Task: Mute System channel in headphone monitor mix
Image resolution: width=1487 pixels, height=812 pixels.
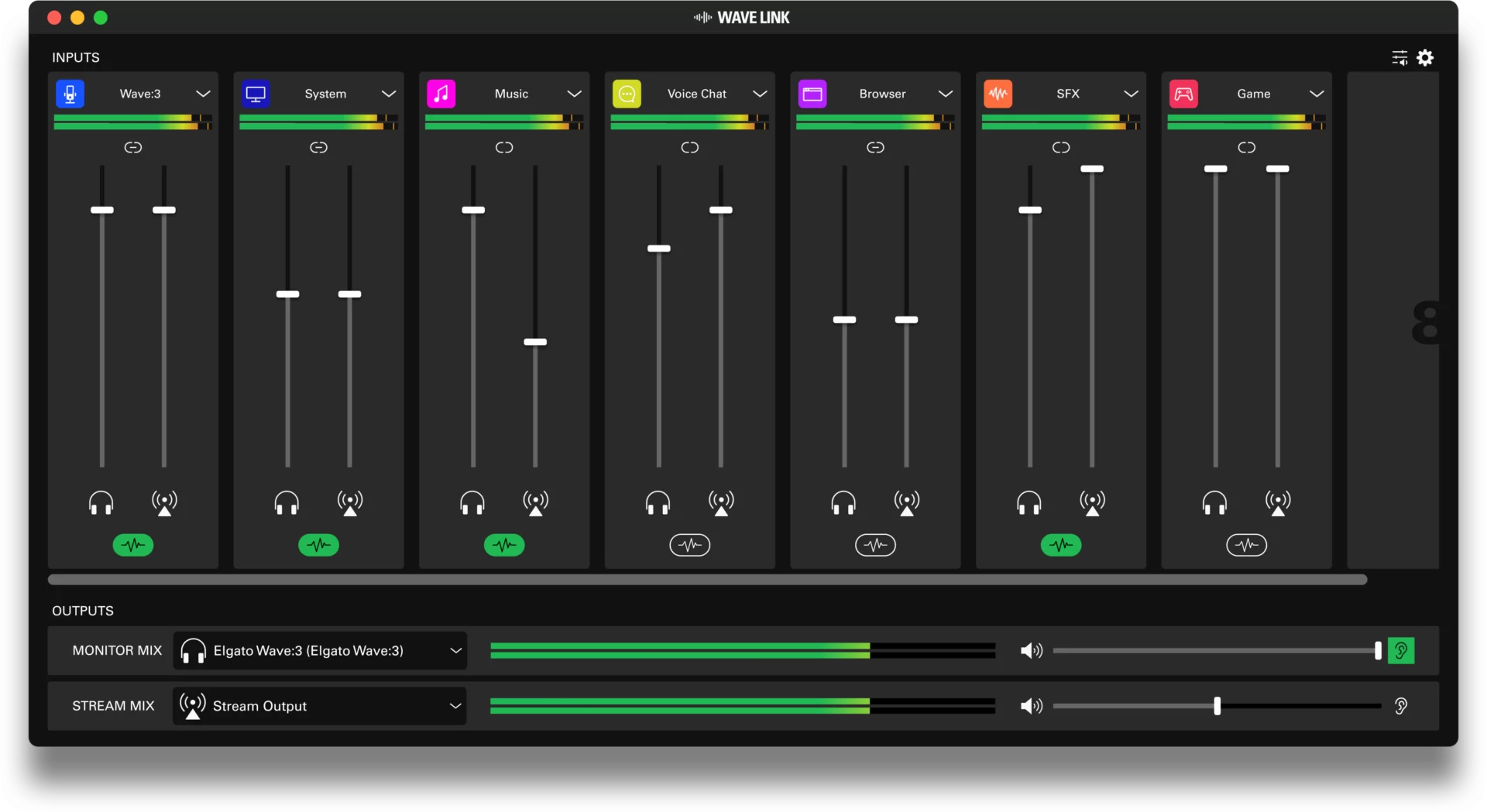Action: click(287, 503)
